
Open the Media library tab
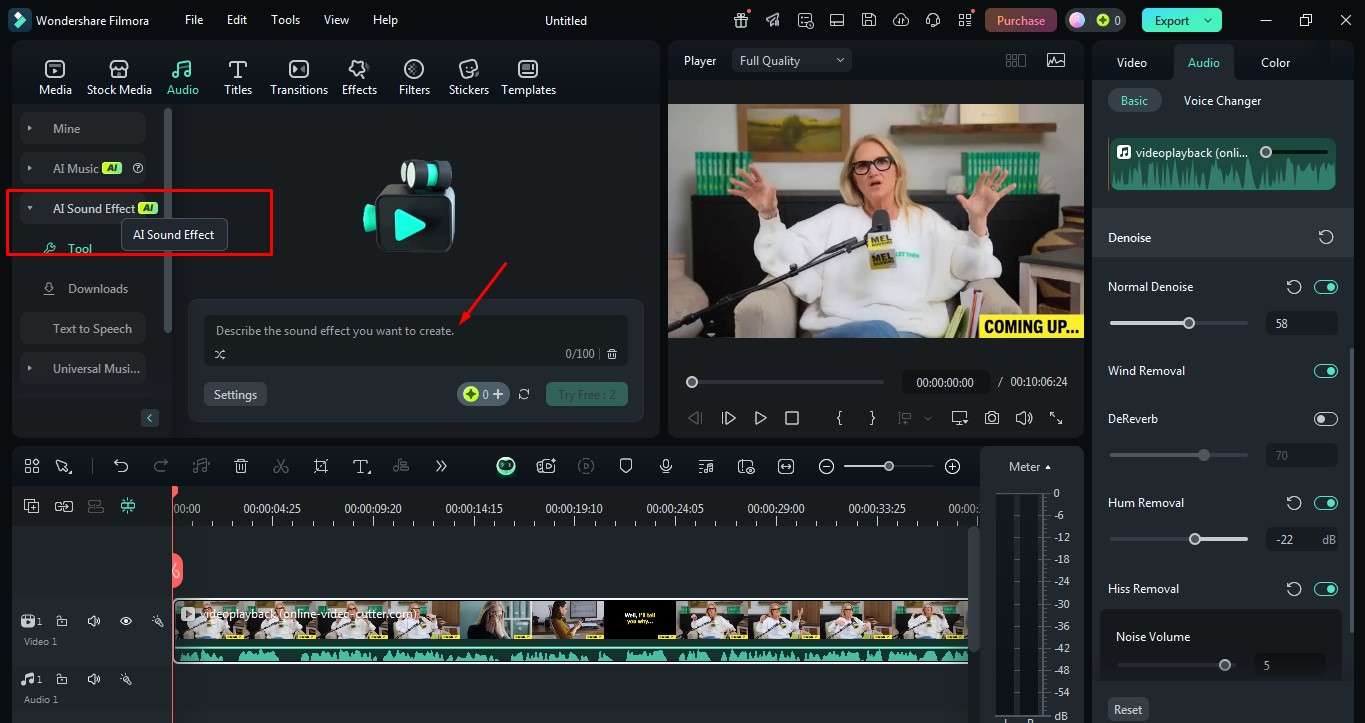pos(55,77)
